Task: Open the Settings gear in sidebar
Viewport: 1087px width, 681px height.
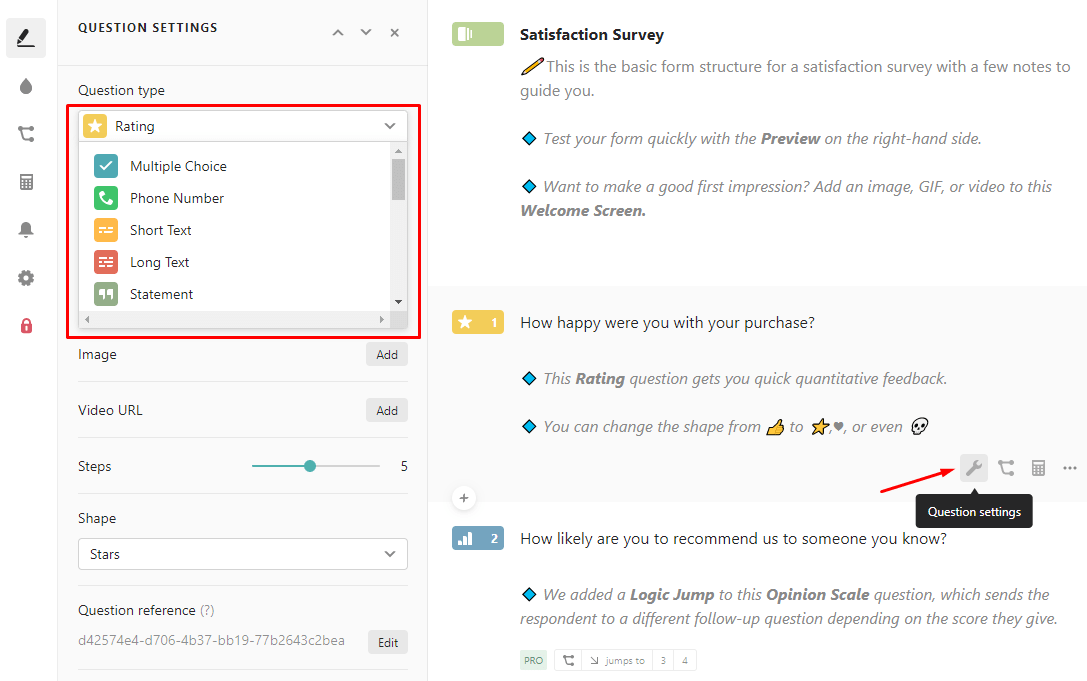Action: 25,277
